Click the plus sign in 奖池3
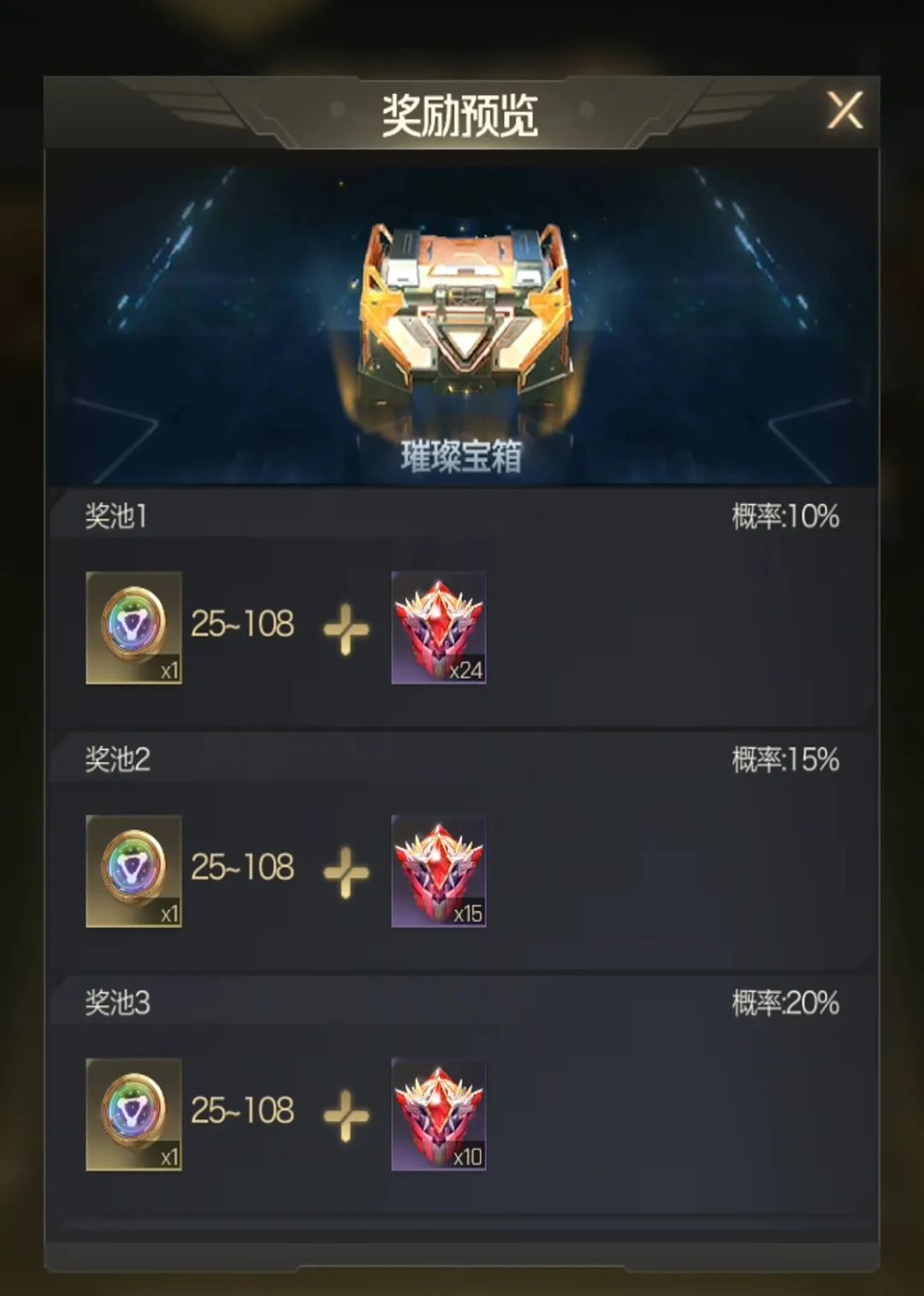The height and width of the screenshot is (1296, 924). click(346, 1115)
